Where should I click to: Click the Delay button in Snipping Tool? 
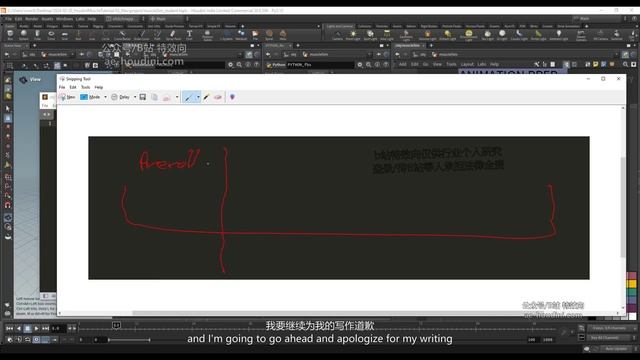(120, 97)
